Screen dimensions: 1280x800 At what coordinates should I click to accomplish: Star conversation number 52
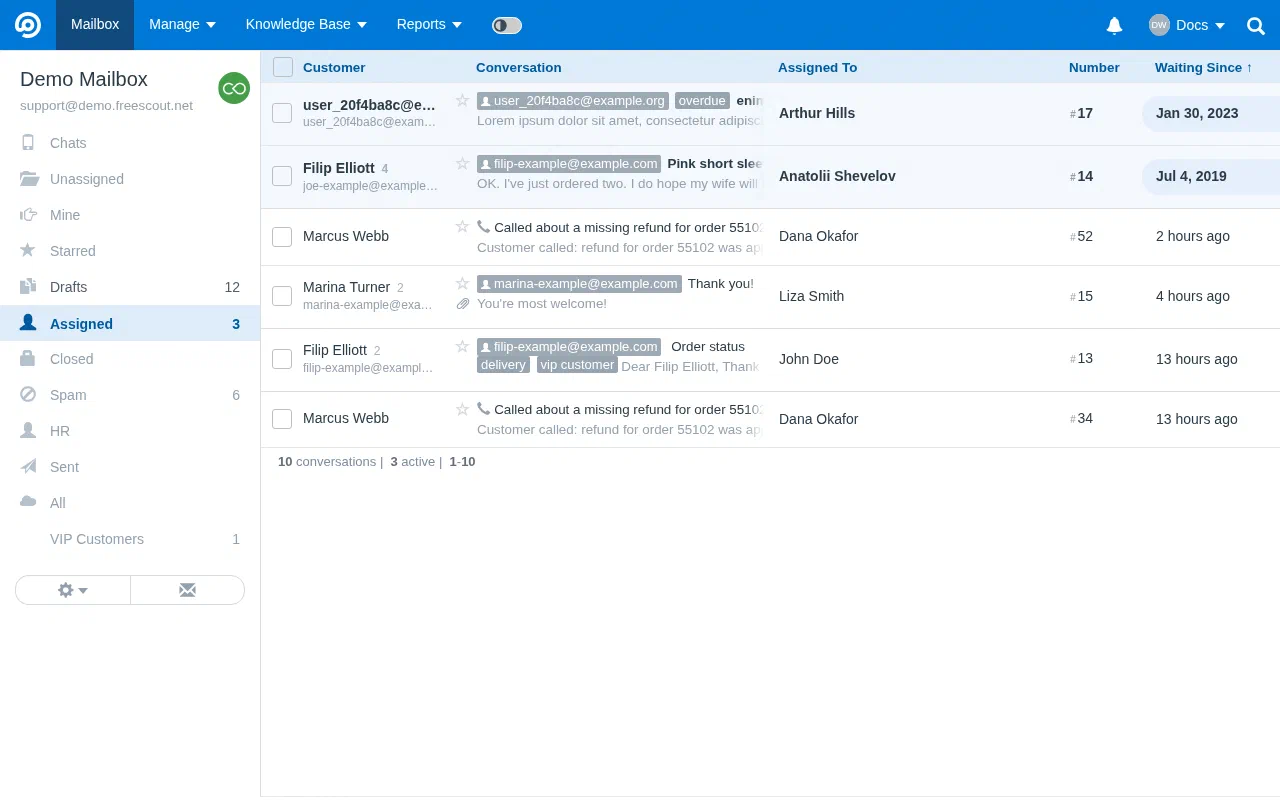pyautogui.click(x=462, y=226)
